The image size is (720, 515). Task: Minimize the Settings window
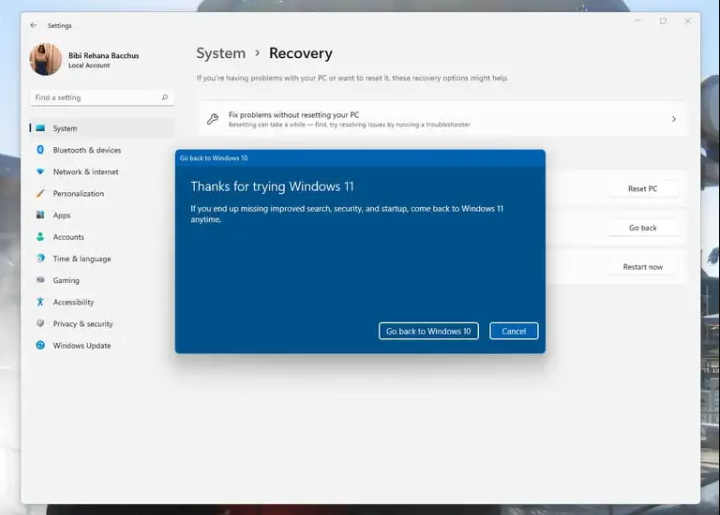pos(638,21)
